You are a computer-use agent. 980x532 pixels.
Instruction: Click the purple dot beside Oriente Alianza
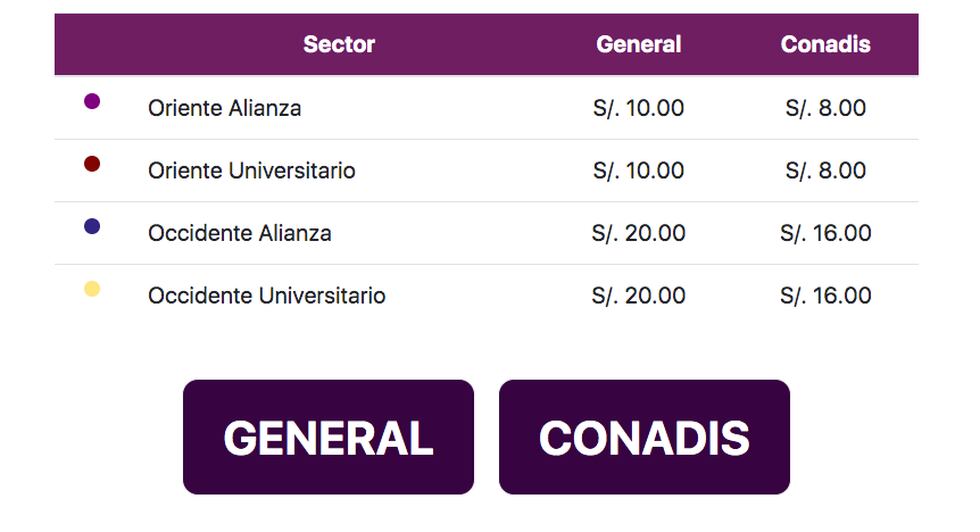[x=92, y=101]
